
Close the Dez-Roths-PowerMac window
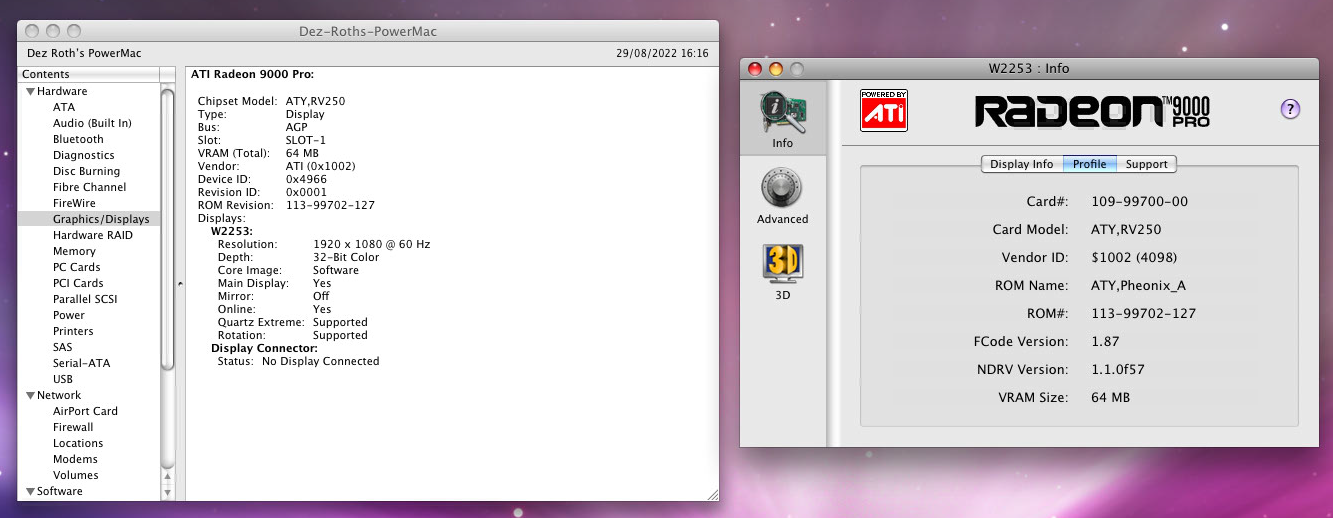click(33, 31)
